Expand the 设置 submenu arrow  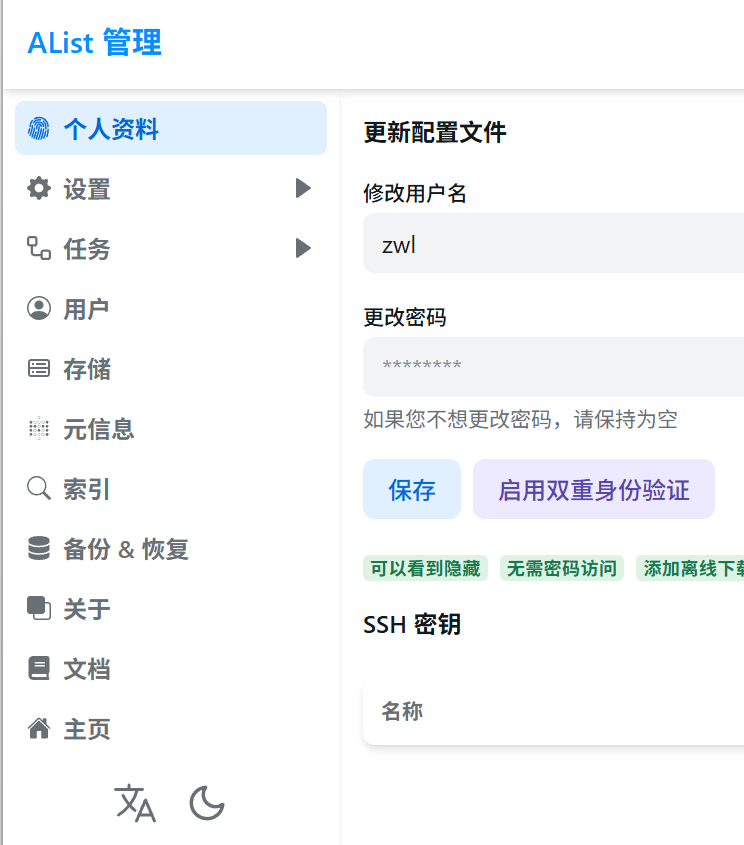(x=303, y=189)
